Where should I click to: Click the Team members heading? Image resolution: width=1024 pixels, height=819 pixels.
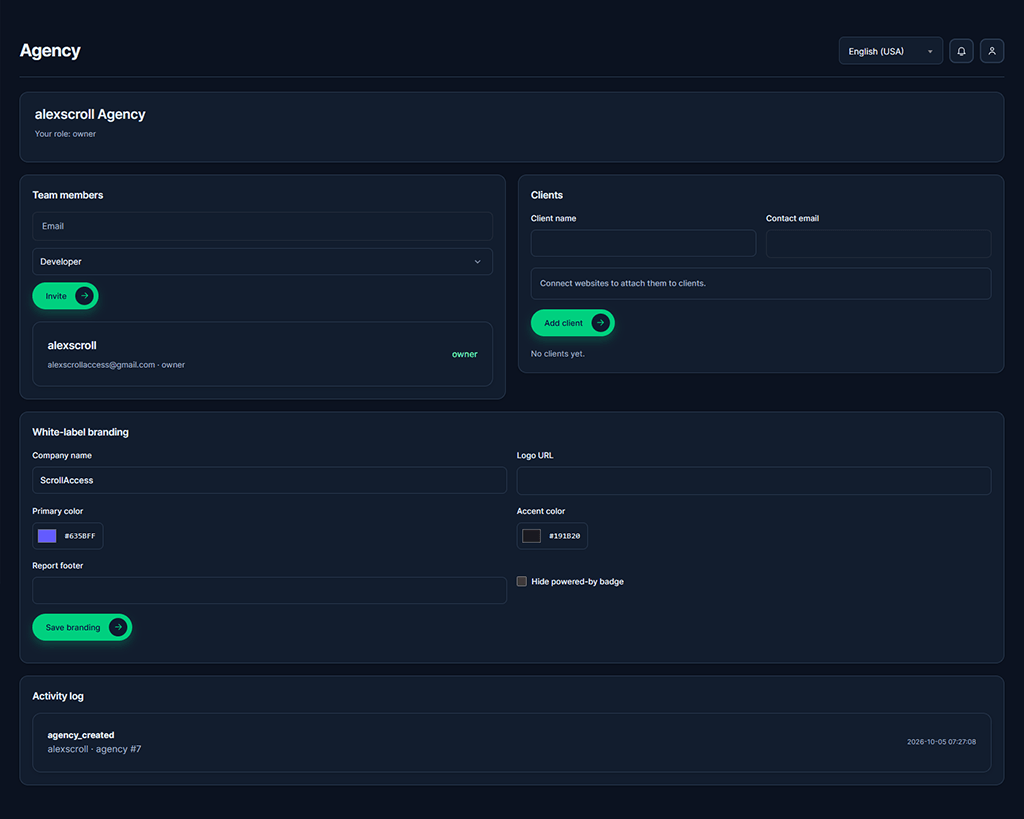coord(68,195)
